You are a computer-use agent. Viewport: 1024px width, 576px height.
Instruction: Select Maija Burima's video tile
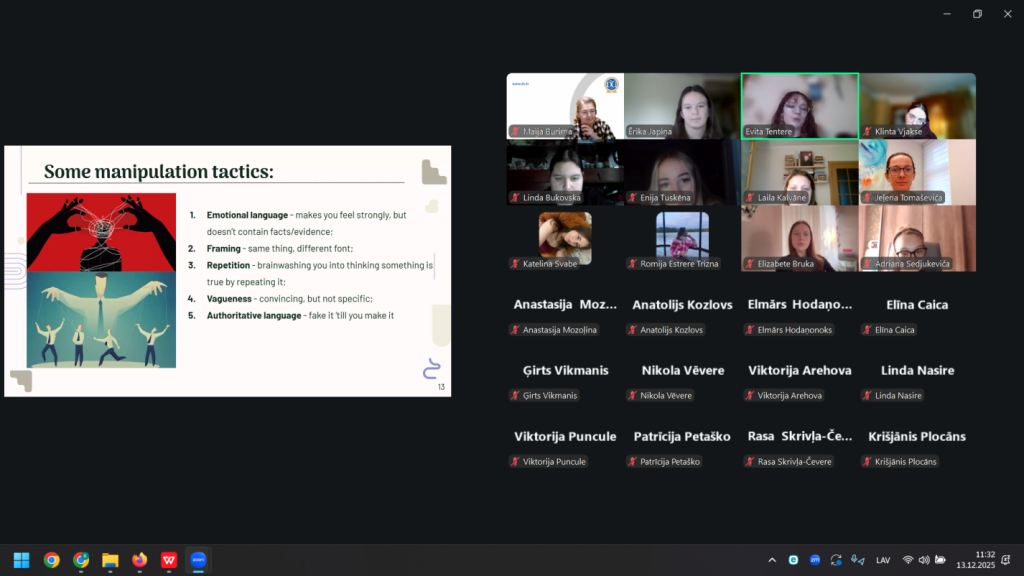coord(565,106)
